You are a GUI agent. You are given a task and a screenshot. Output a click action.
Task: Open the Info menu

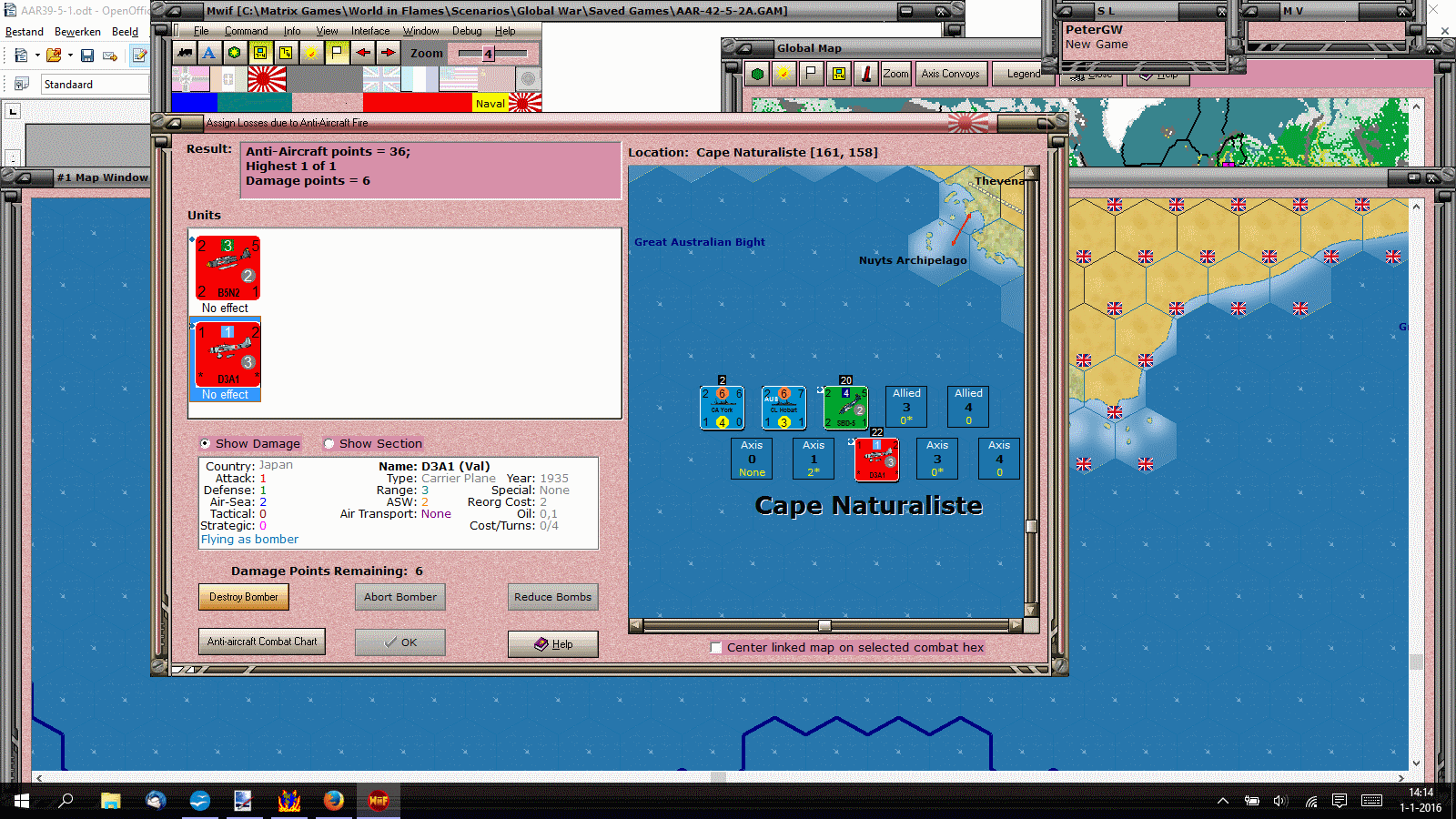click(292, 31)
